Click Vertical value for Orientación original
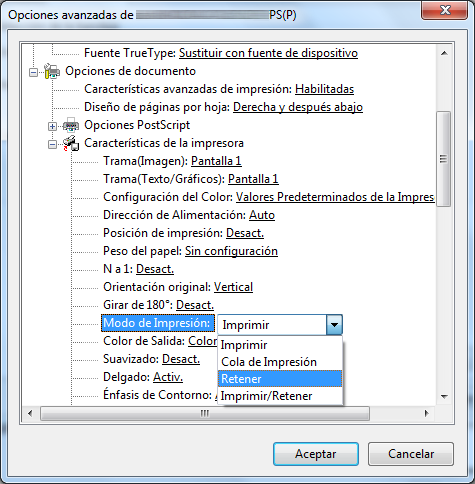 point(233,287)
